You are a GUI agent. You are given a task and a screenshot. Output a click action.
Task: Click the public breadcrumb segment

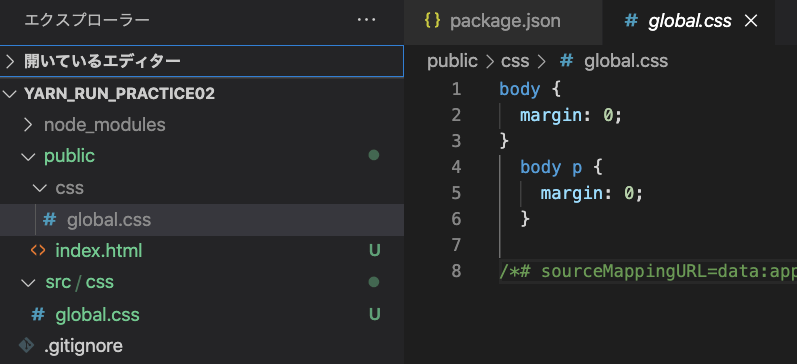tap(452, 62)
